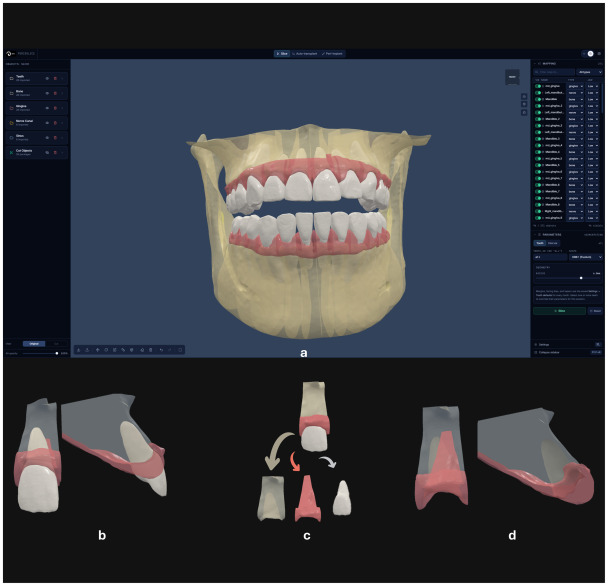Open the Peri-implant tab in the top bar

tap(332, 54)
